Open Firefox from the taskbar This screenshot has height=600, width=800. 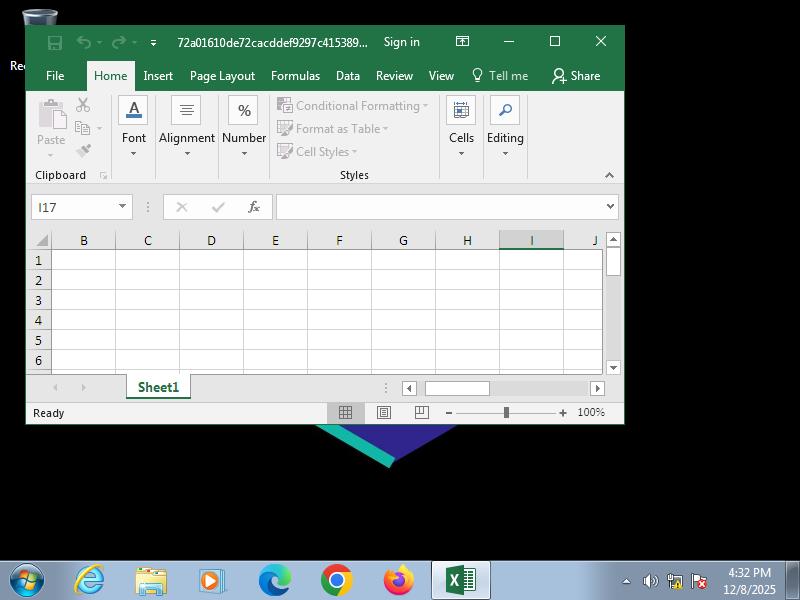(x=398, y=580)
